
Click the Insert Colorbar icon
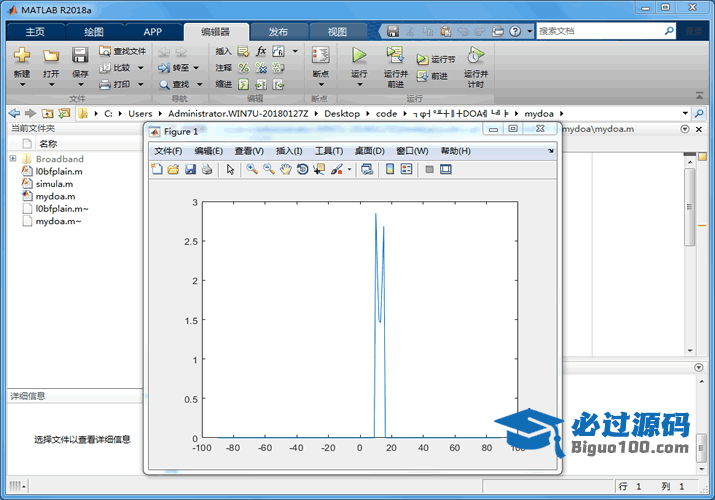coord(390,170)
